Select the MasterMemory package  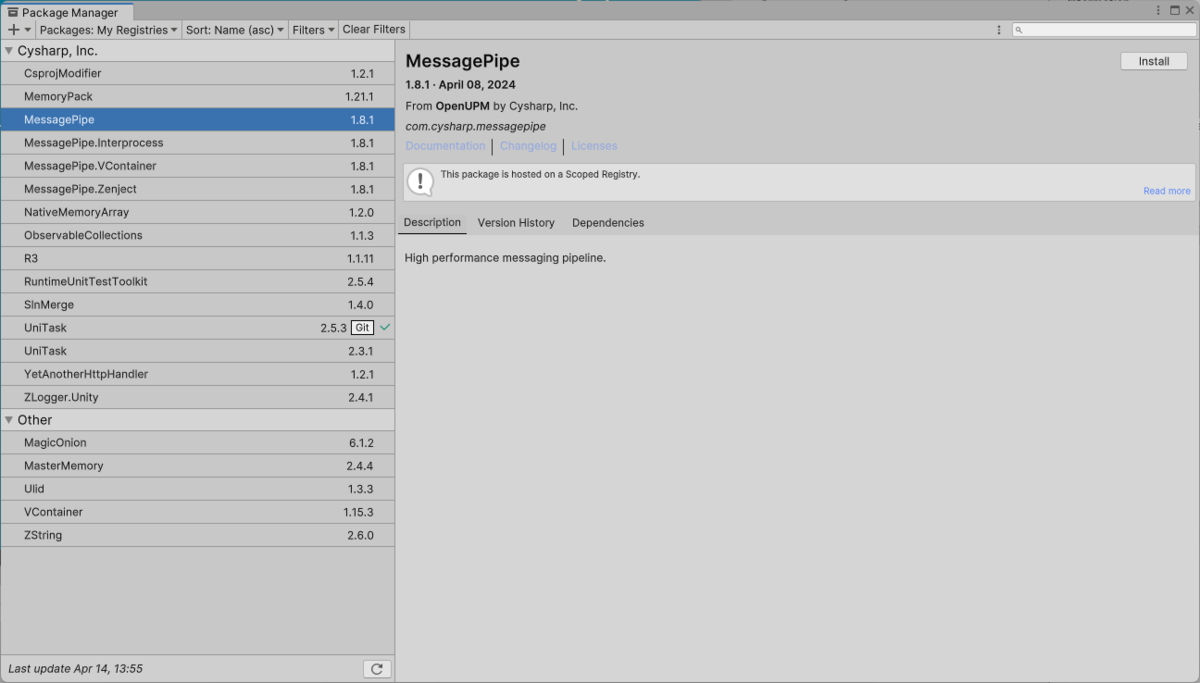coord(197,466)
